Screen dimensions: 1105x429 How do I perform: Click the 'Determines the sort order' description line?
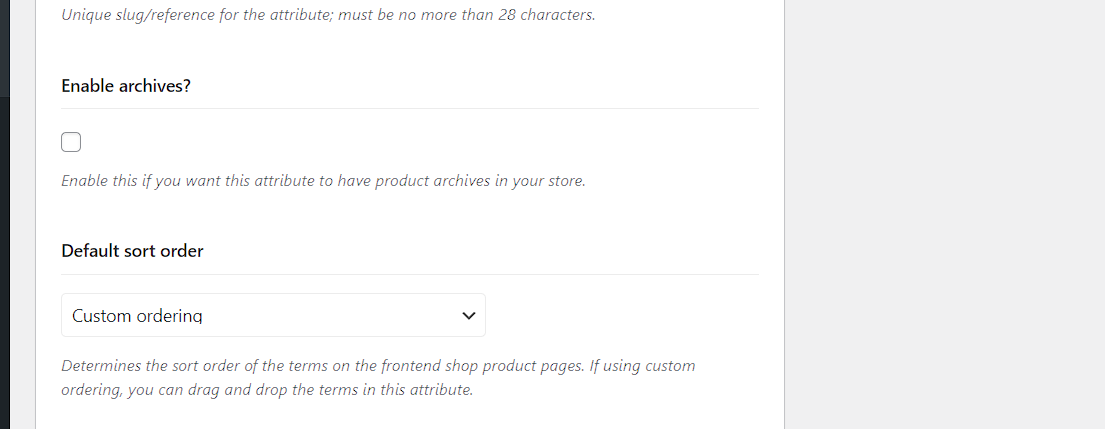tap(160, 365)
